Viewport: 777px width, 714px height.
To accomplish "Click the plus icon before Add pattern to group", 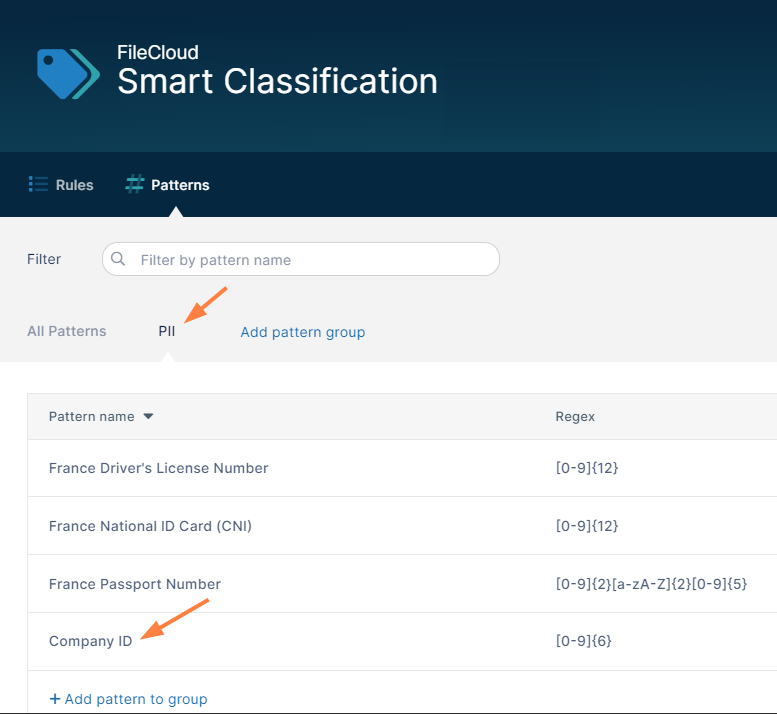I will pyautogui.click(x=55, y=699).
